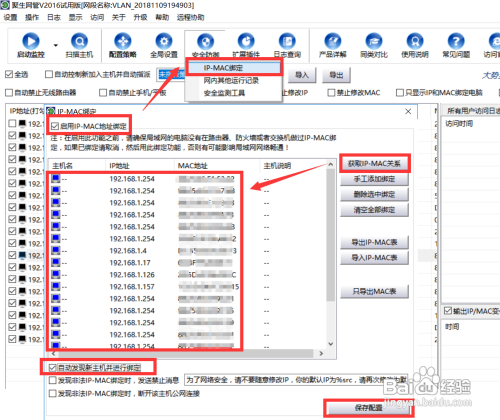Click the 导出 export button in the main window

tap(336, 75)
